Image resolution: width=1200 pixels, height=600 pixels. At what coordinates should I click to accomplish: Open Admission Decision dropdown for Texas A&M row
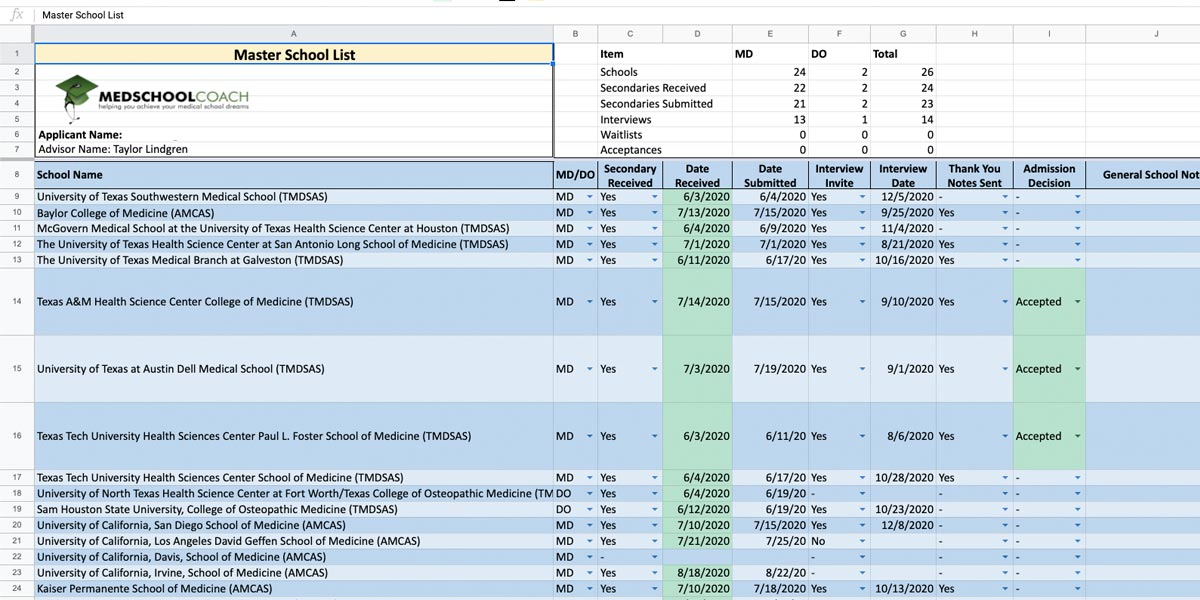(x=1077, y=302)
